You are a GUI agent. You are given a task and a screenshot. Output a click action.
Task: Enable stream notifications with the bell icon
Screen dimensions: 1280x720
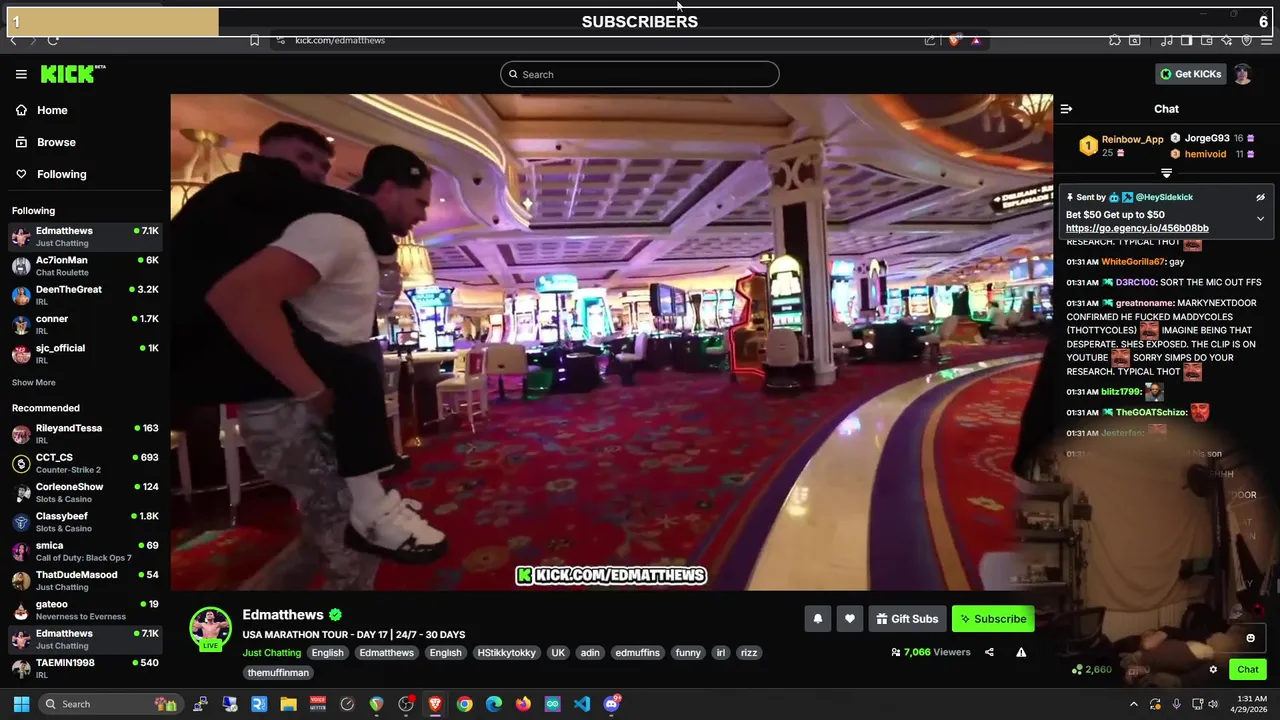coord(817,619)
